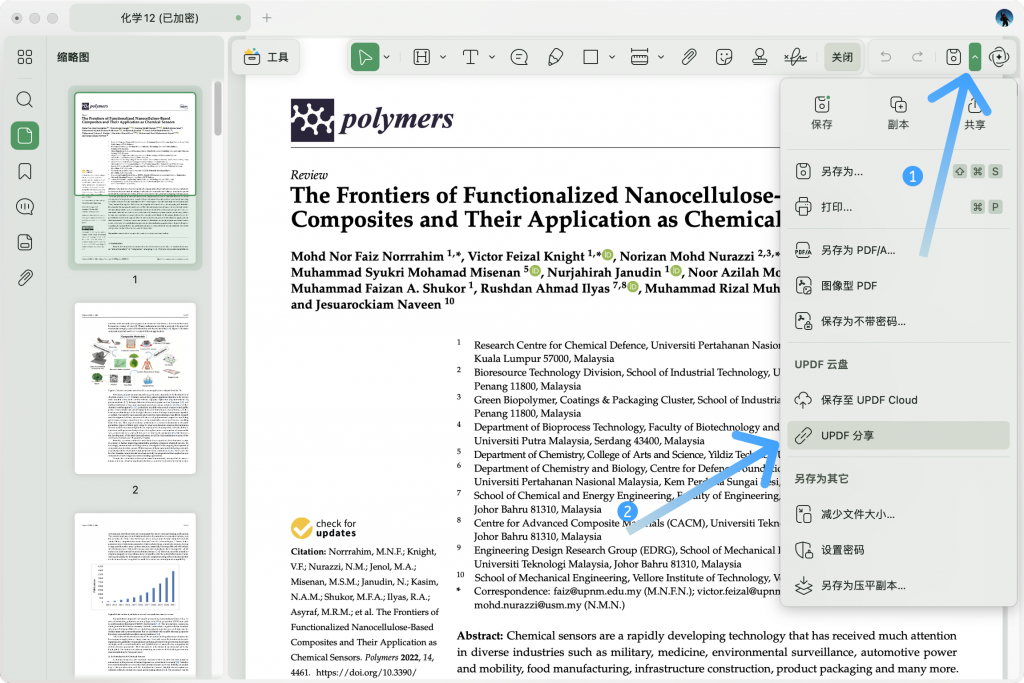
Task: Select the stamp tool
Action: pos(760,57)
